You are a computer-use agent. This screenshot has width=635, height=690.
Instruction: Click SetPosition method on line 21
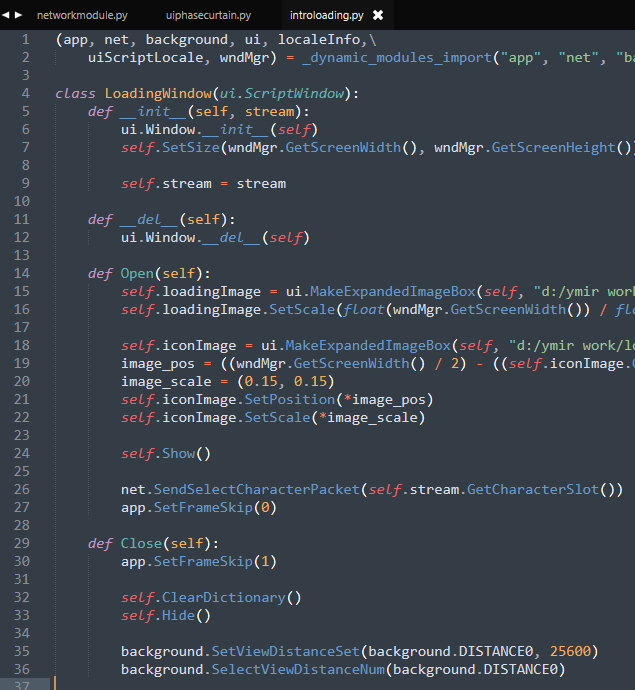coord(290,399)
